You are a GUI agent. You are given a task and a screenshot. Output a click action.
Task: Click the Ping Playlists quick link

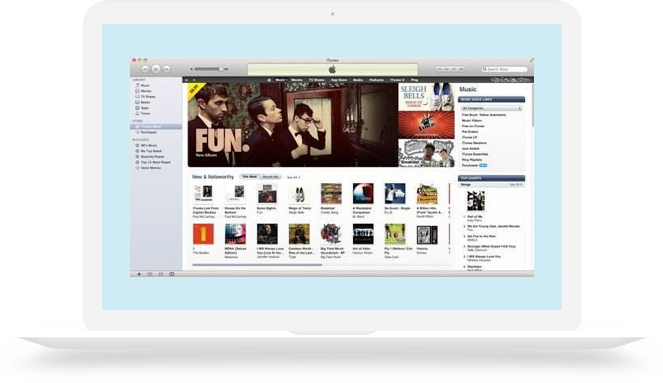pos(472,160)
